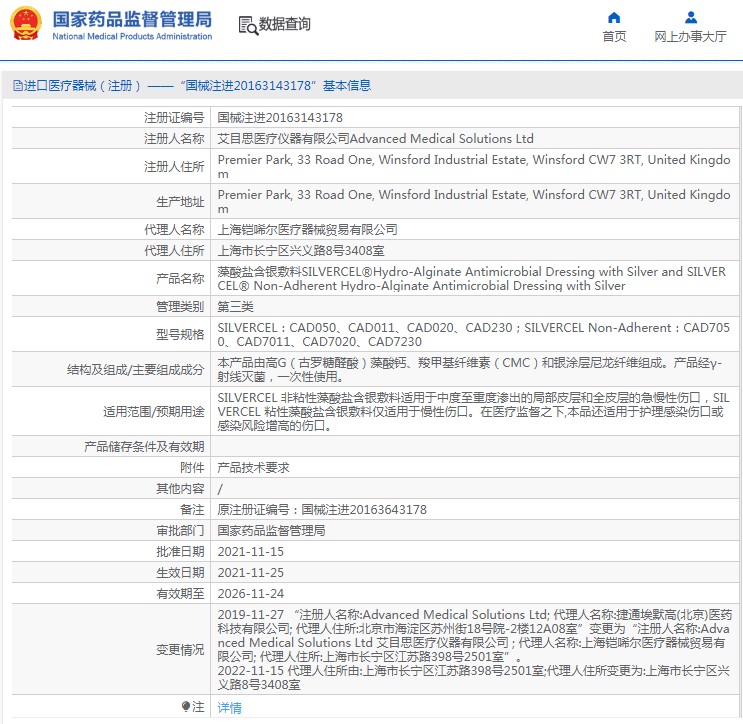Open the 网上办事大厅 link
The height and width of the screenshot is (724, 743).
(690, 36)
